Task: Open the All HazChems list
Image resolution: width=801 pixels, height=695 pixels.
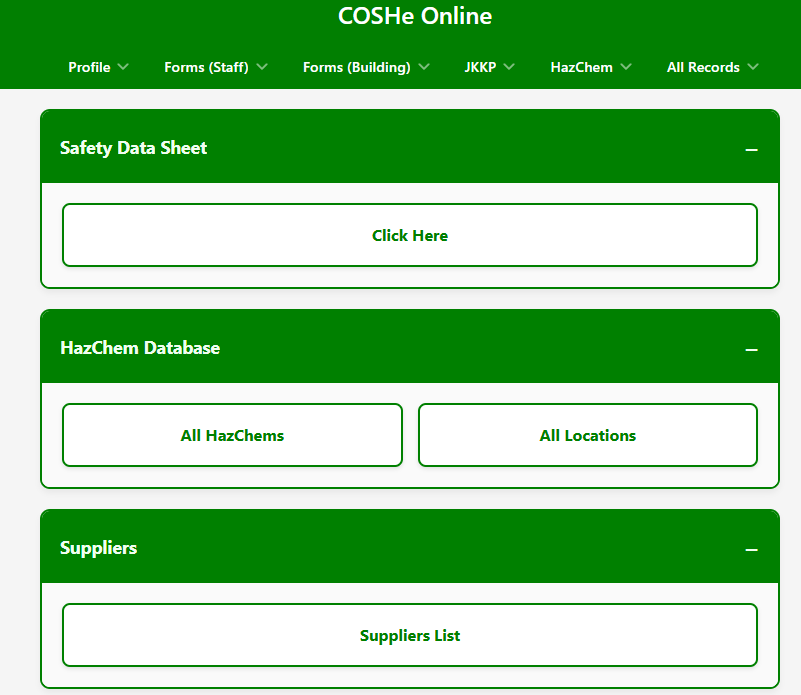Action: click(x=232, y=435)
